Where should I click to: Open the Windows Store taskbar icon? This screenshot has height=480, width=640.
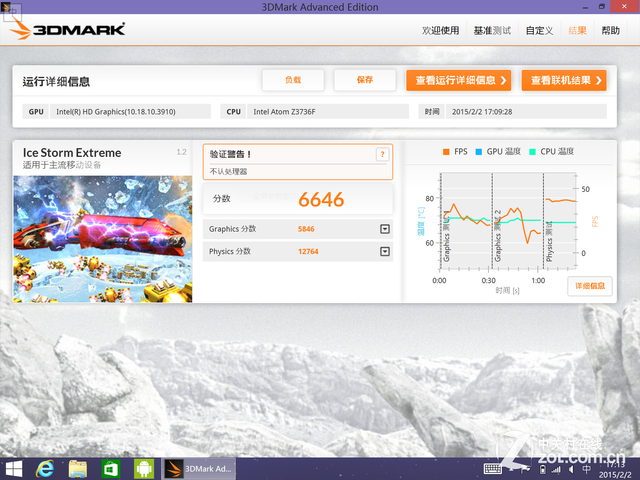(x=110, y=469)
